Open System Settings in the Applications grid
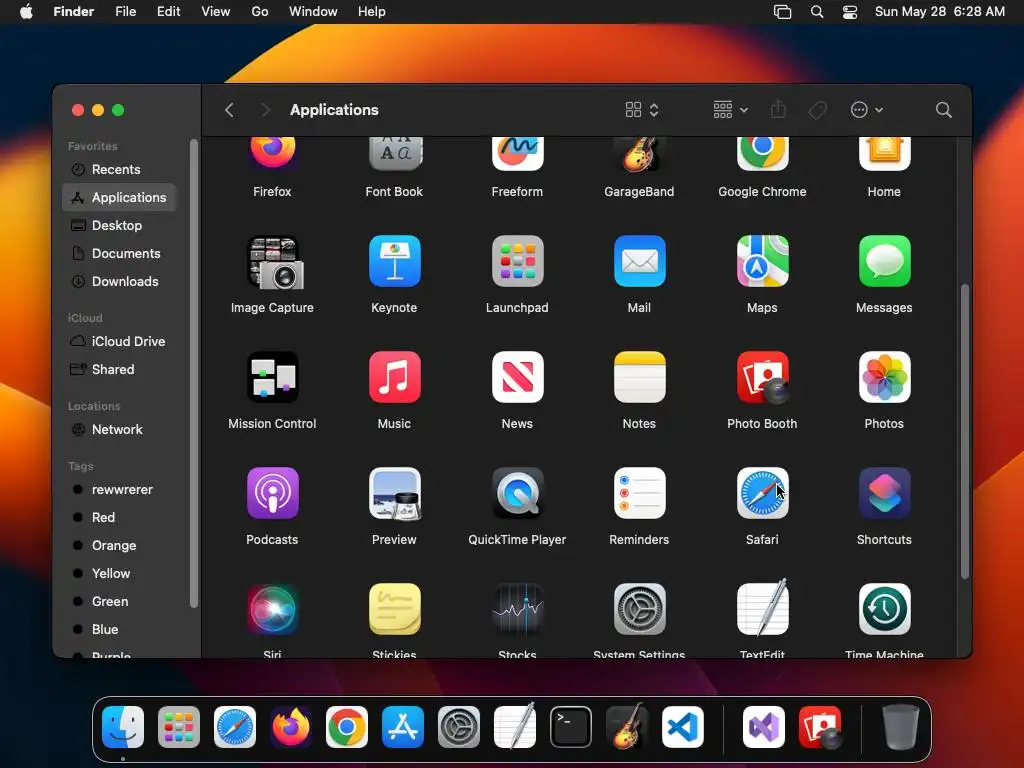The image size is (1024, 768). click(639, 609)
